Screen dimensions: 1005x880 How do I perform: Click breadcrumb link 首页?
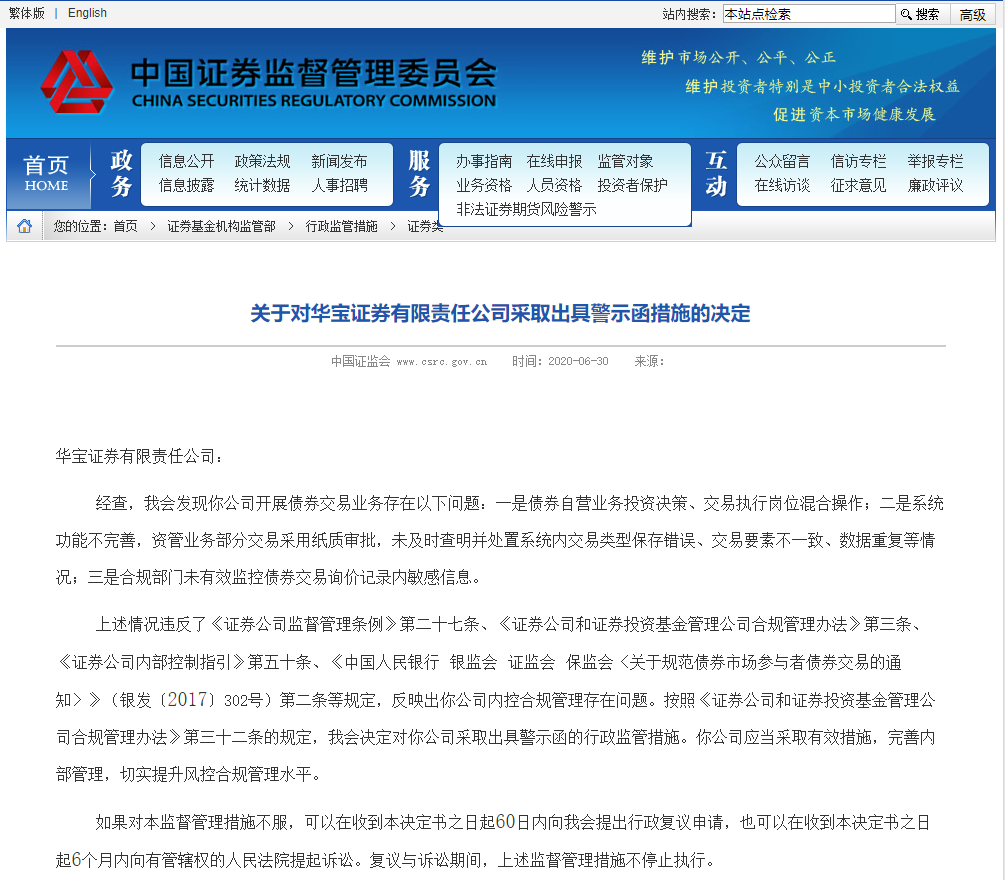[x=126, y=226]
